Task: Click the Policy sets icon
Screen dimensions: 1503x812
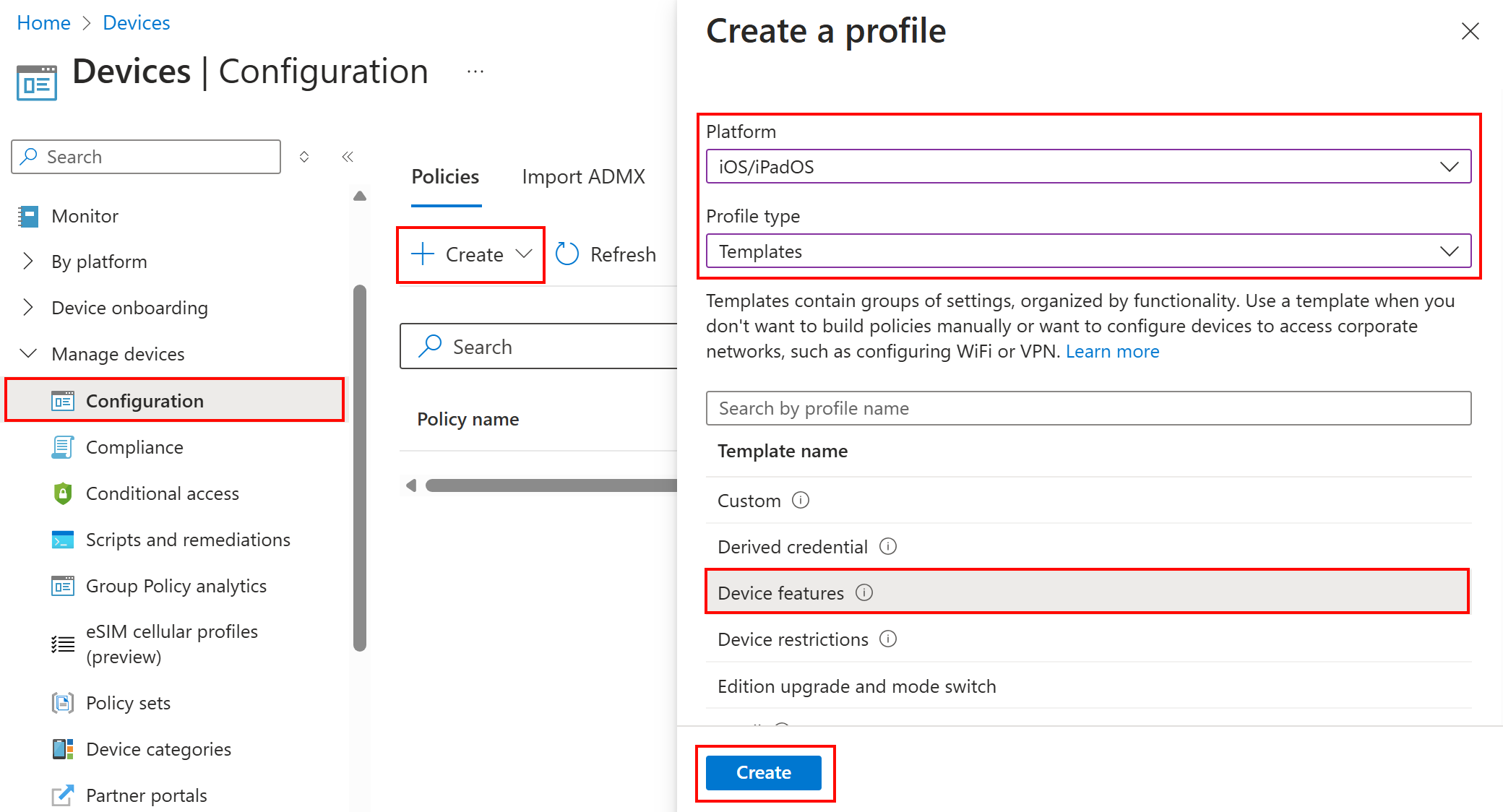Action: (x=62, y=703)
